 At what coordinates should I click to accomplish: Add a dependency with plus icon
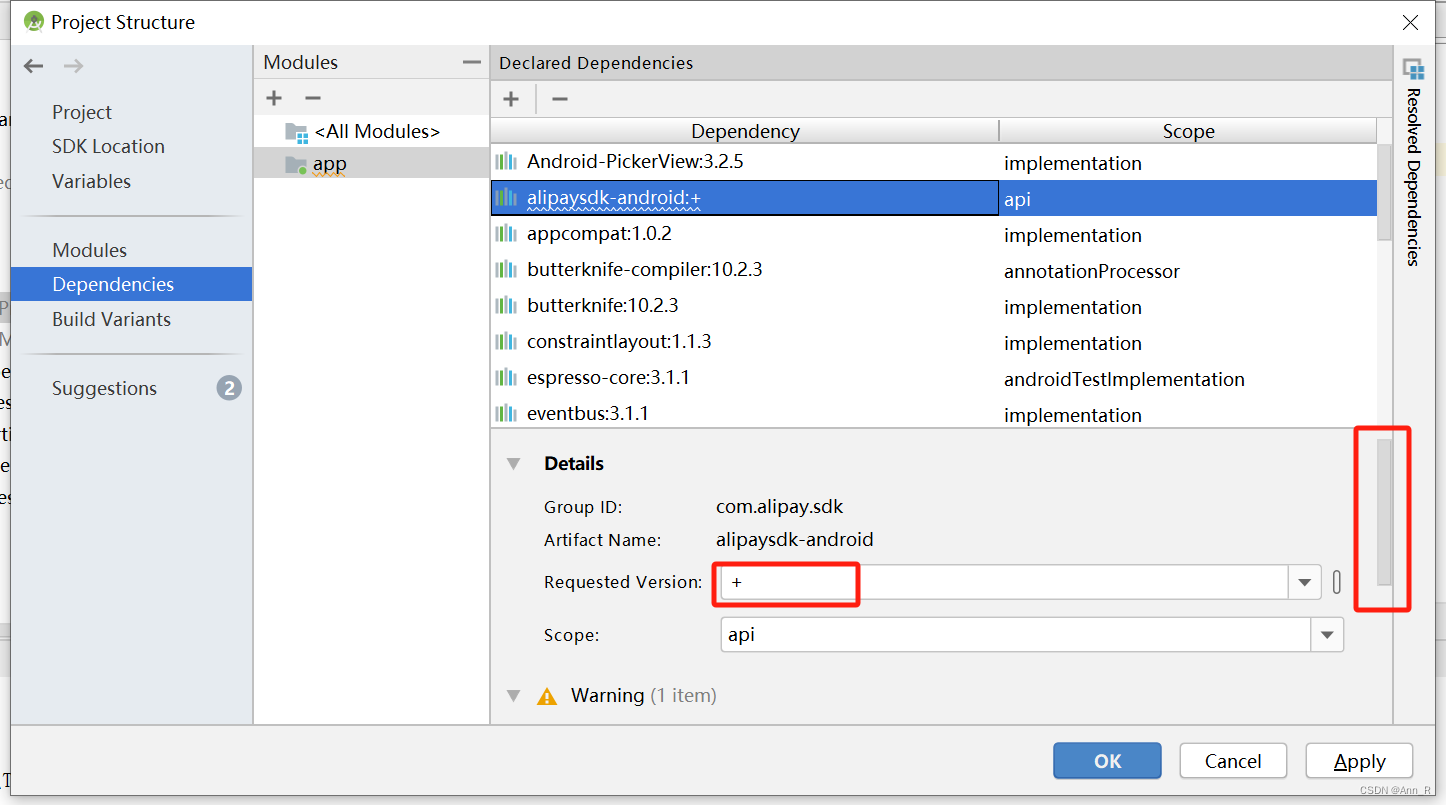[x=511, y=98]
